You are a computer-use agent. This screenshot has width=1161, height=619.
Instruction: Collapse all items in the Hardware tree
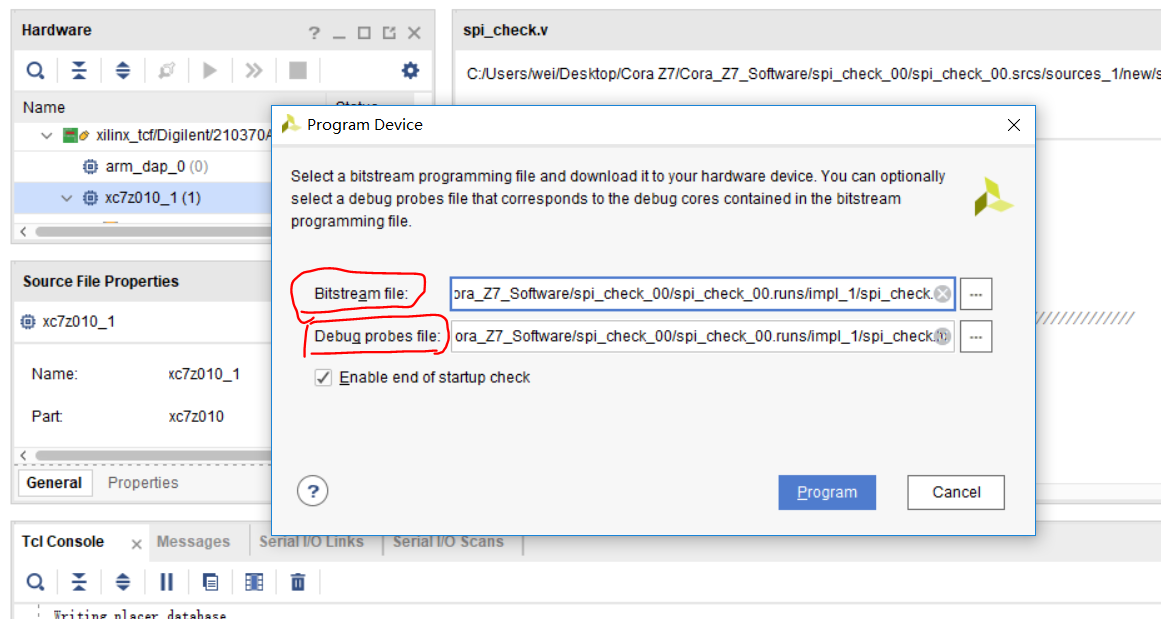(79, 69)
